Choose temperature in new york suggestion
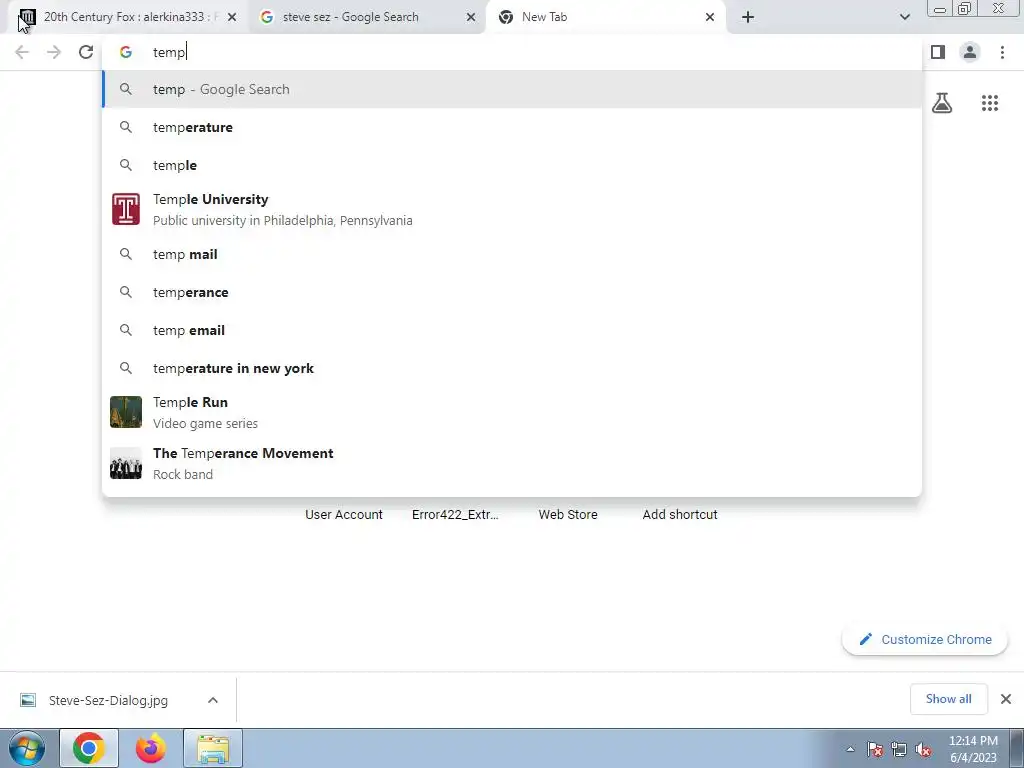 [x=512, y=368]
